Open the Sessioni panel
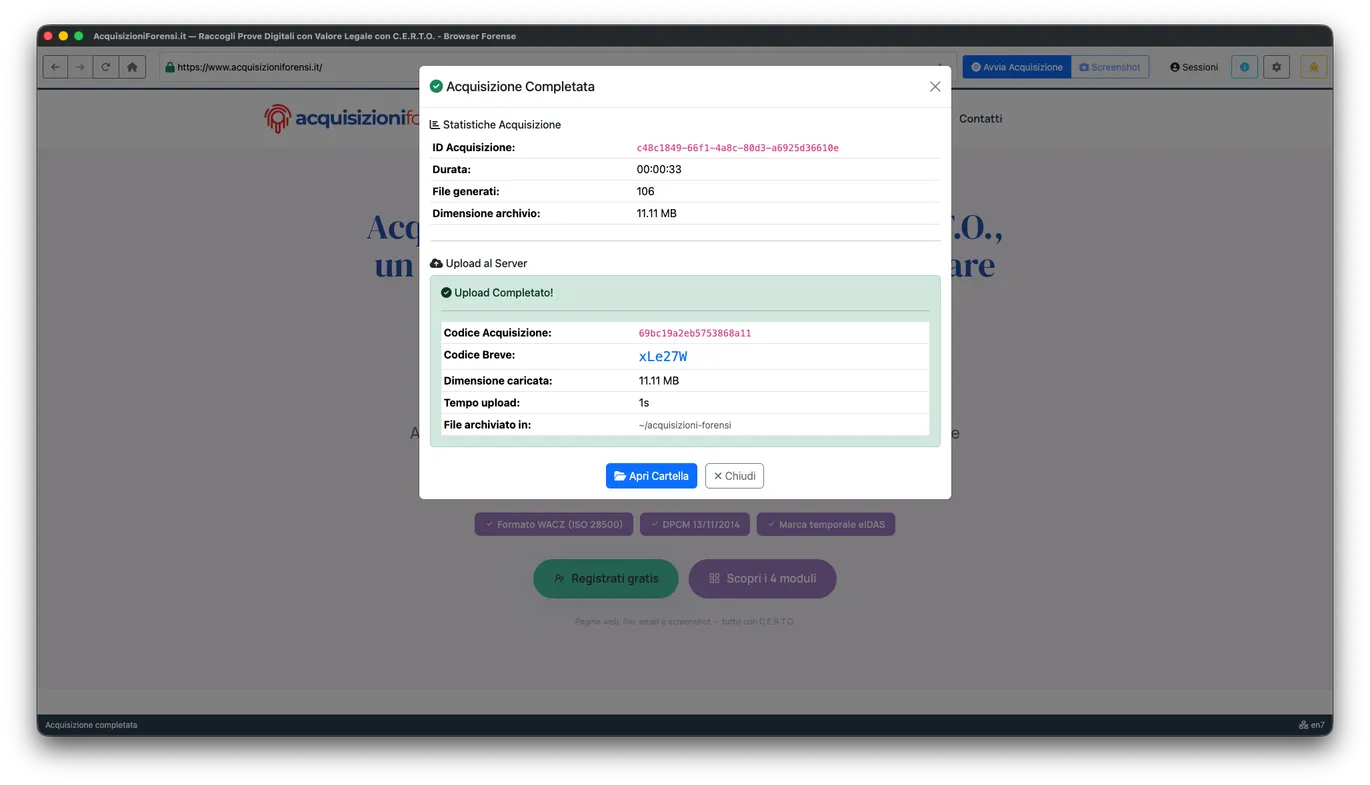This screenshot has height=785, width=1370. 1193,67
